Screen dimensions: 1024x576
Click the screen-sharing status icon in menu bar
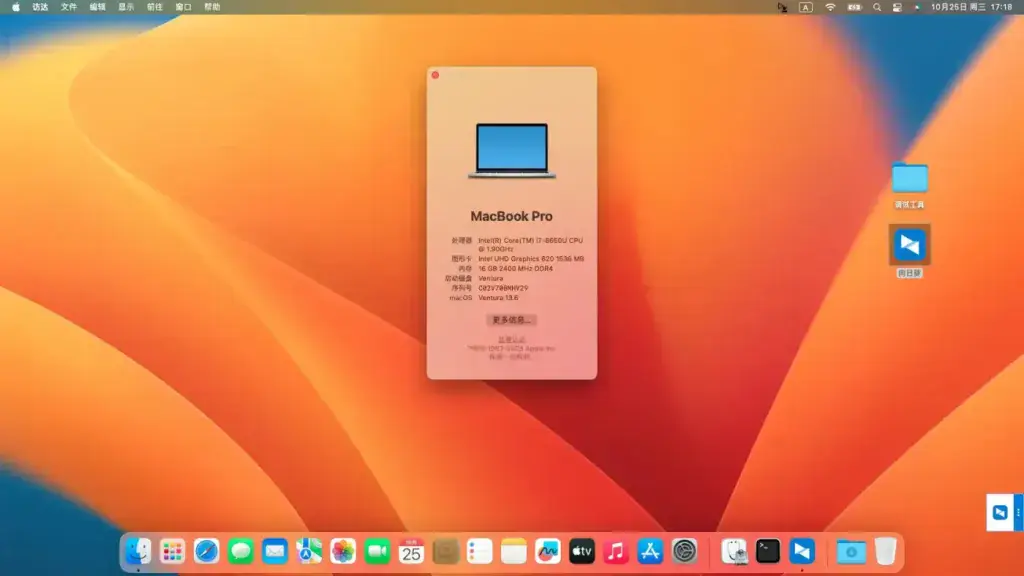pyautogui.click(x=782, y=7)
